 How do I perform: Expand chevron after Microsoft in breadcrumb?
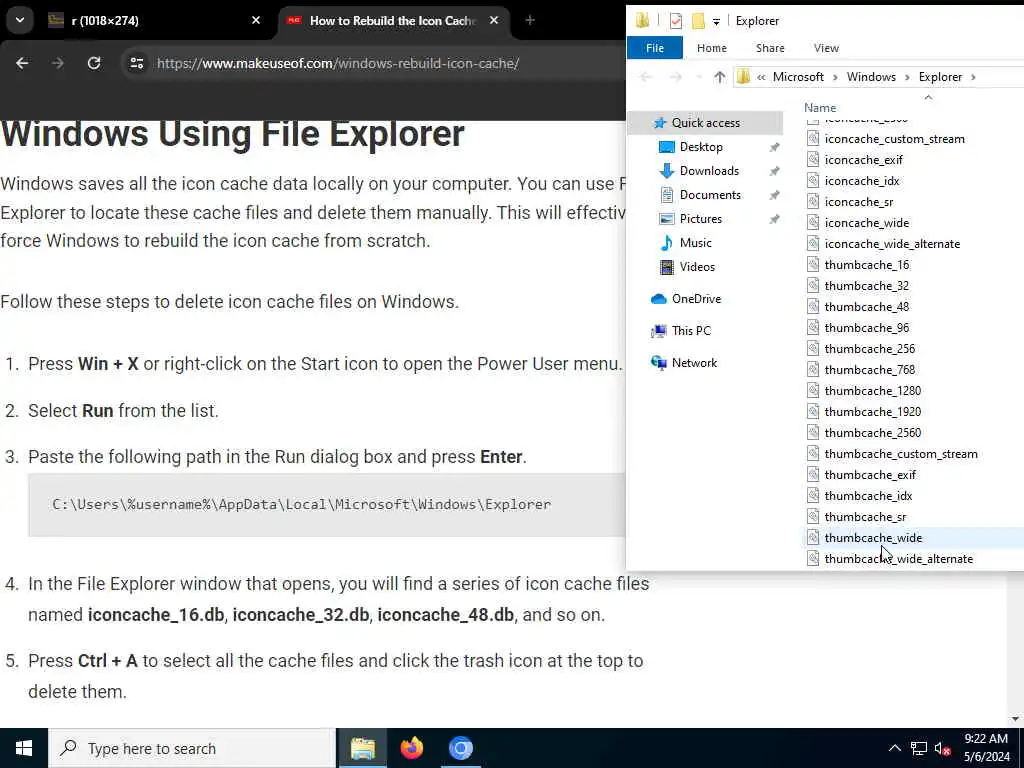pyautogui.click(x=835, y=77)
